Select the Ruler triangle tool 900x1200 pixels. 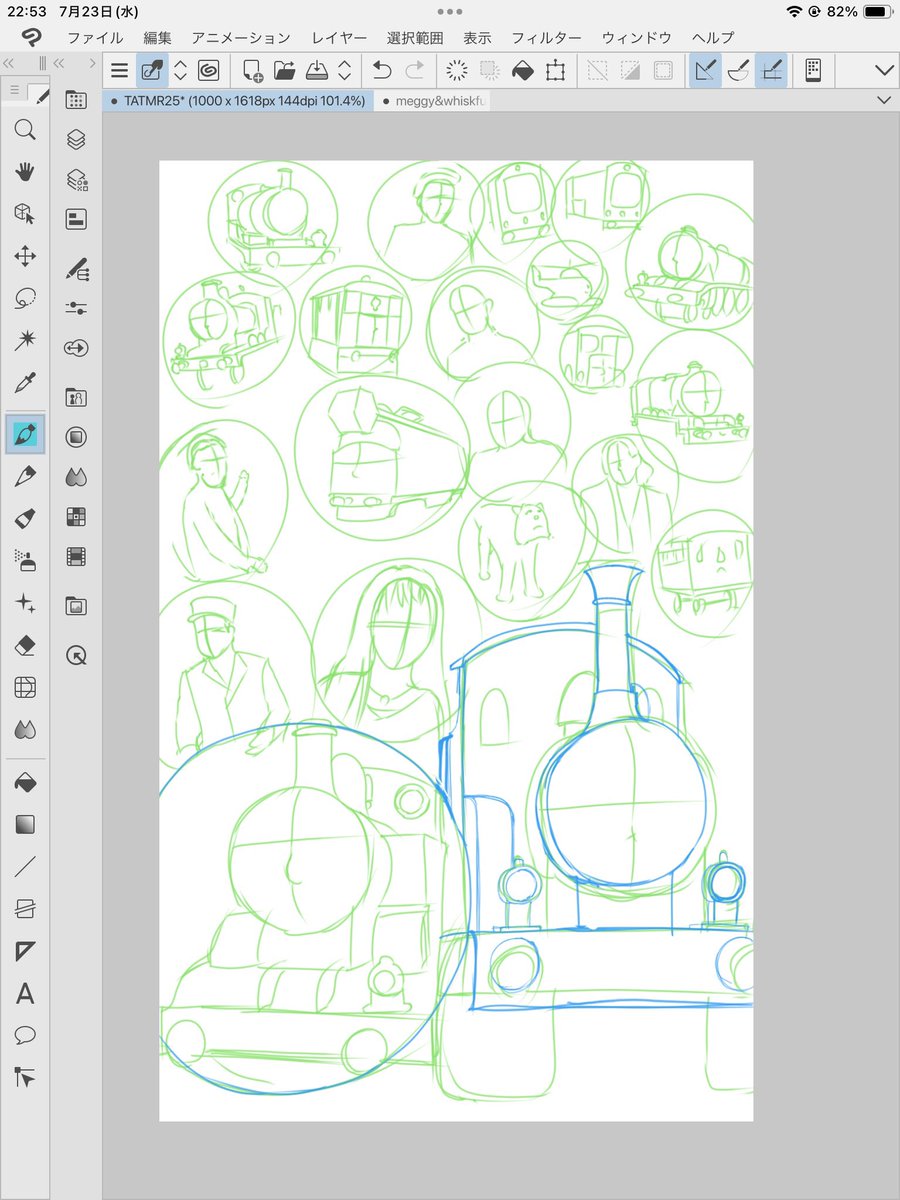[x=25, y=951]
